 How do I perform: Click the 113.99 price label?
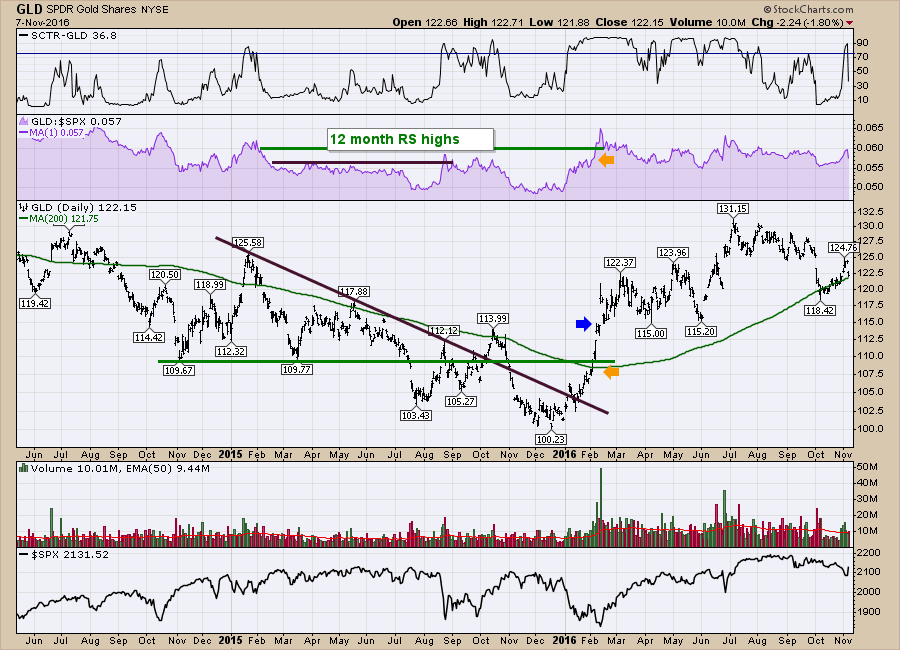[x=492, y=319]
